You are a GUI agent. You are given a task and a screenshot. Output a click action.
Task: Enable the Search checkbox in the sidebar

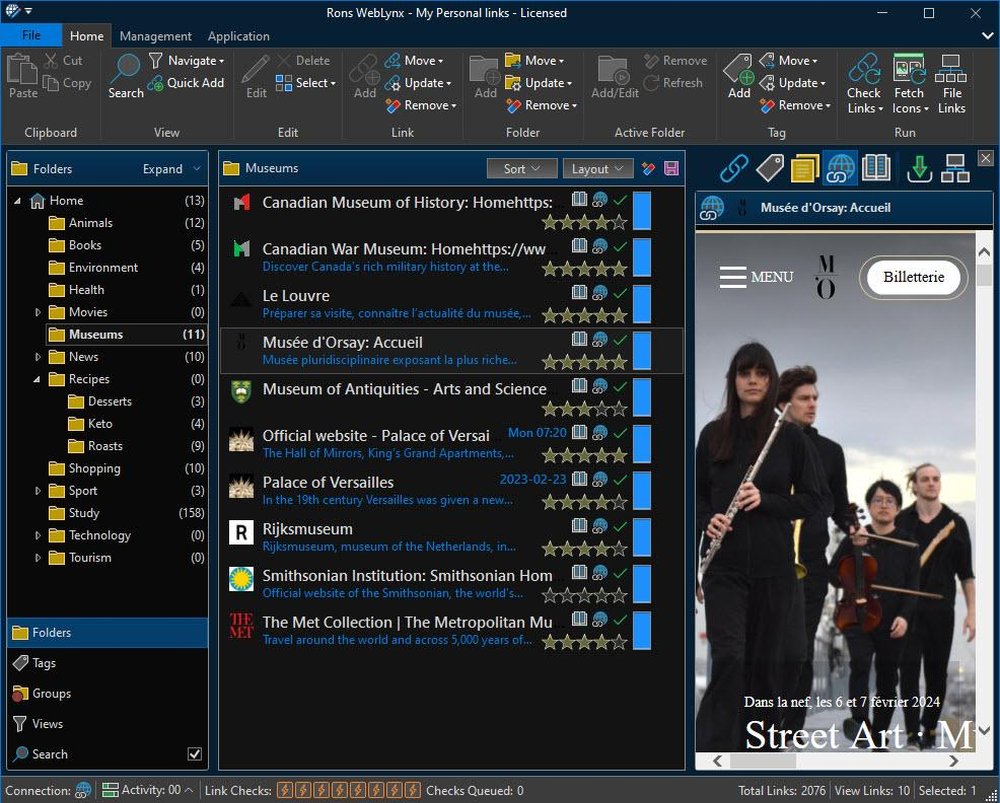(196, 754)
